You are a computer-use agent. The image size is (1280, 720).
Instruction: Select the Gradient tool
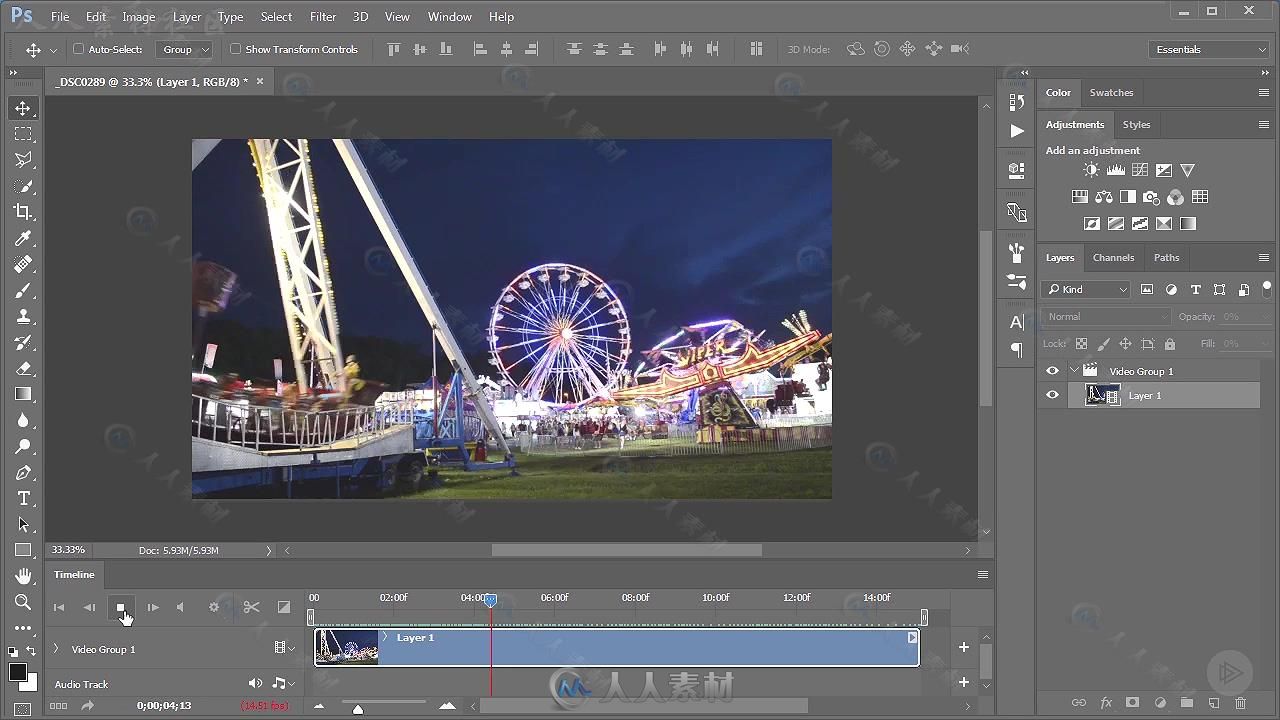click(x=23, y=394)
